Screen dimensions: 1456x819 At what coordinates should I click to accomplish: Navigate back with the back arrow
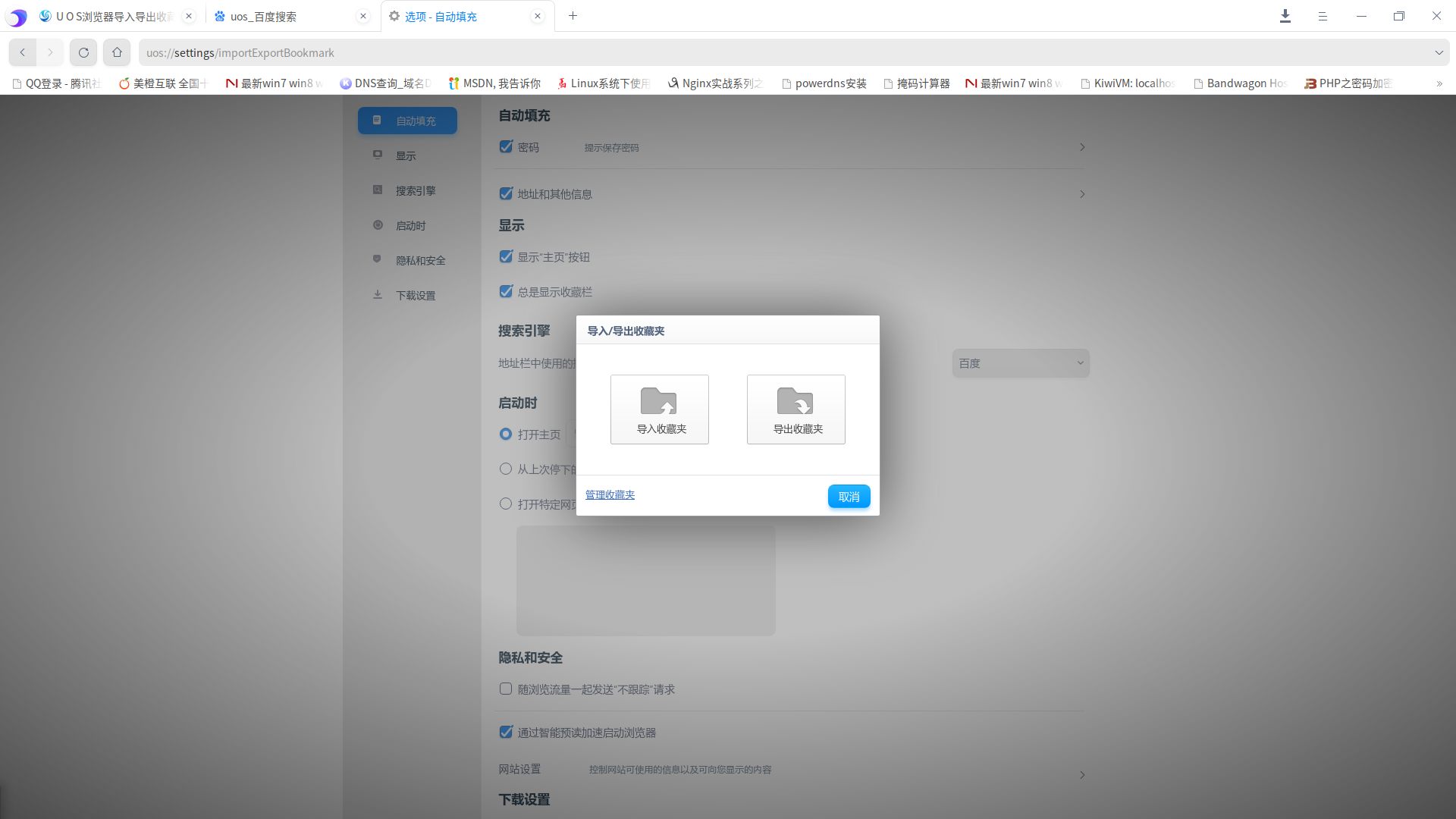pos(23,52)
